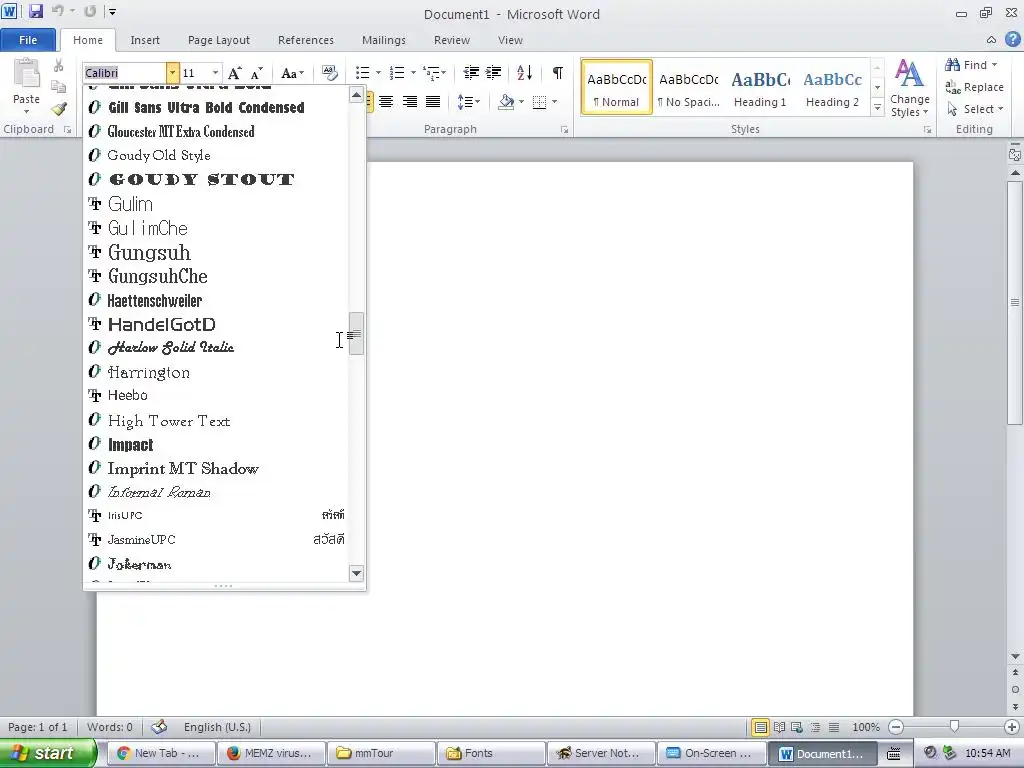Click the Align Text Right icon

point(409,102)
